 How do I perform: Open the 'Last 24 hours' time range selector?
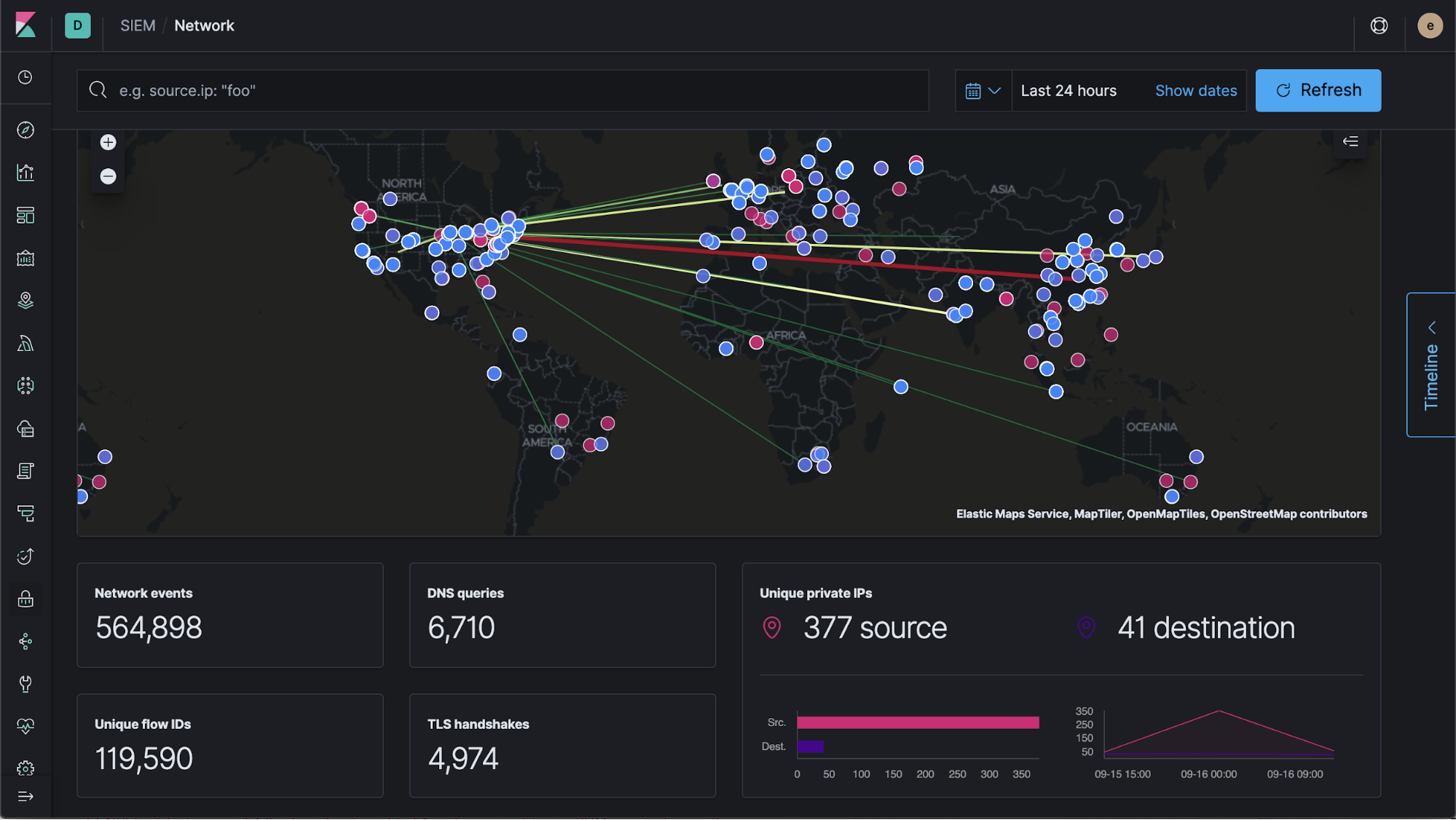click(1068, 90)
